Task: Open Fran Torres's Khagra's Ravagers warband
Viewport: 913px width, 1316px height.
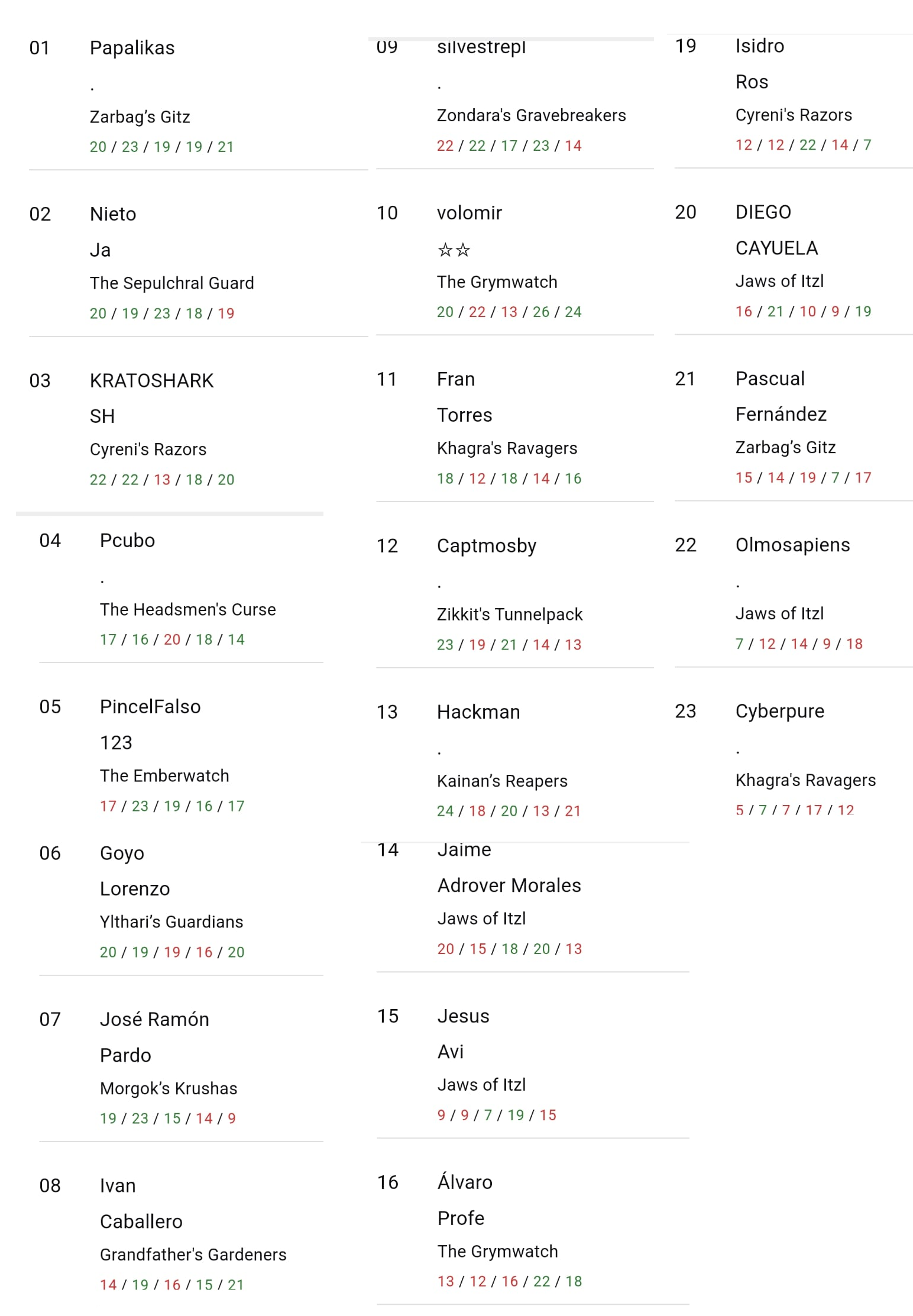Action: coord(507,448)
